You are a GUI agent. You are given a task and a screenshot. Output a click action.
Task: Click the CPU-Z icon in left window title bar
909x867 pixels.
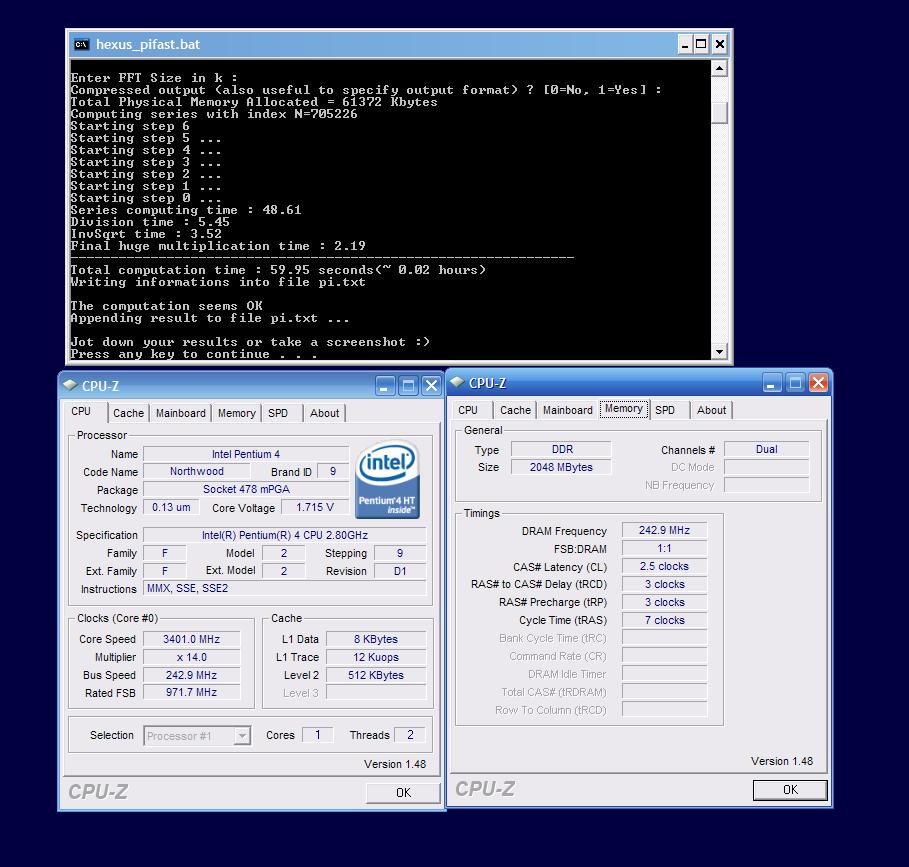coord(70,385)
